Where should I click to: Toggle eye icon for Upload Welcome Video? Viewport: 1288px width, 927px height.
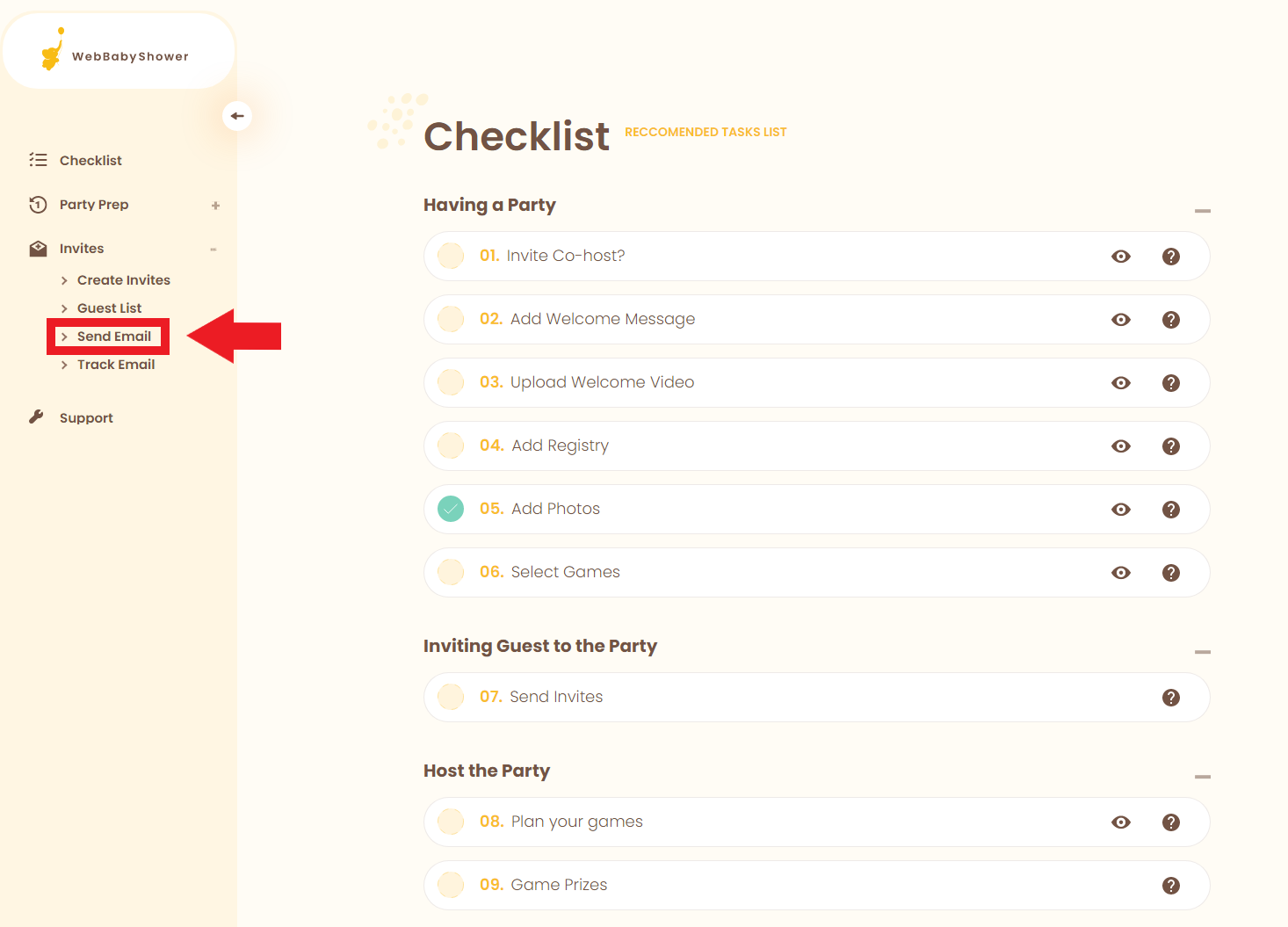1120,383
